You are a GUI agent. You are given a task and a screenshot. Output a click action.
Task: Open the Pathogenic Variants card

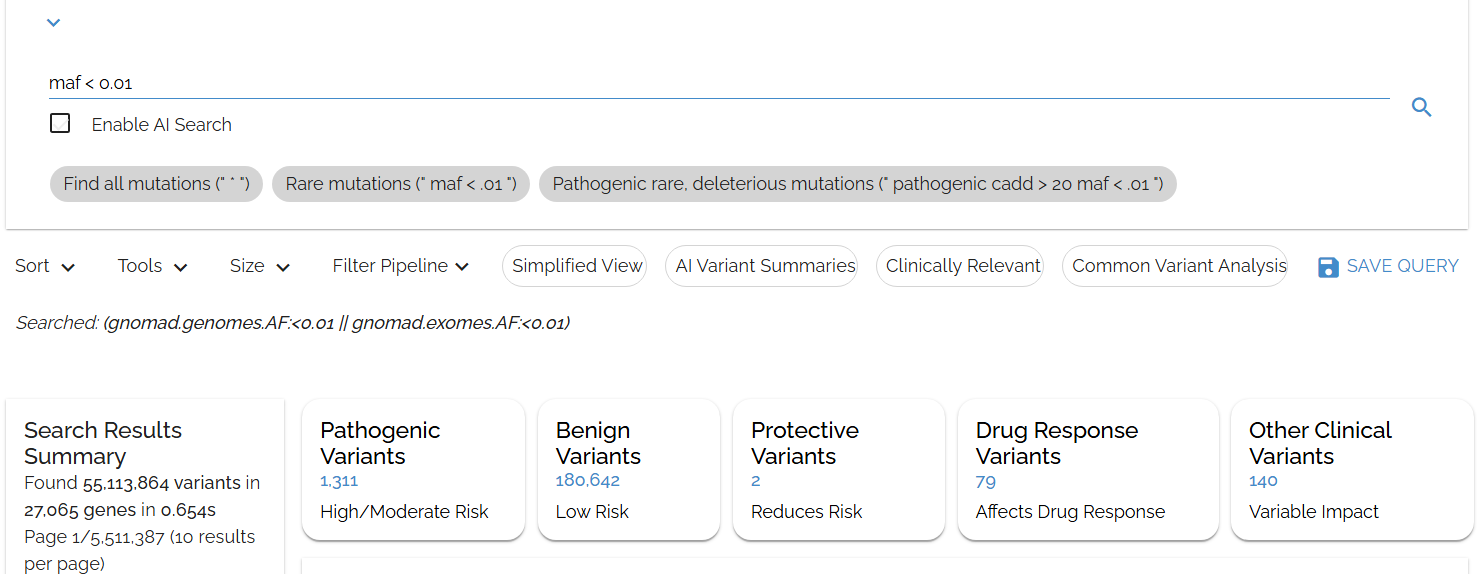(x=412, y=470)
